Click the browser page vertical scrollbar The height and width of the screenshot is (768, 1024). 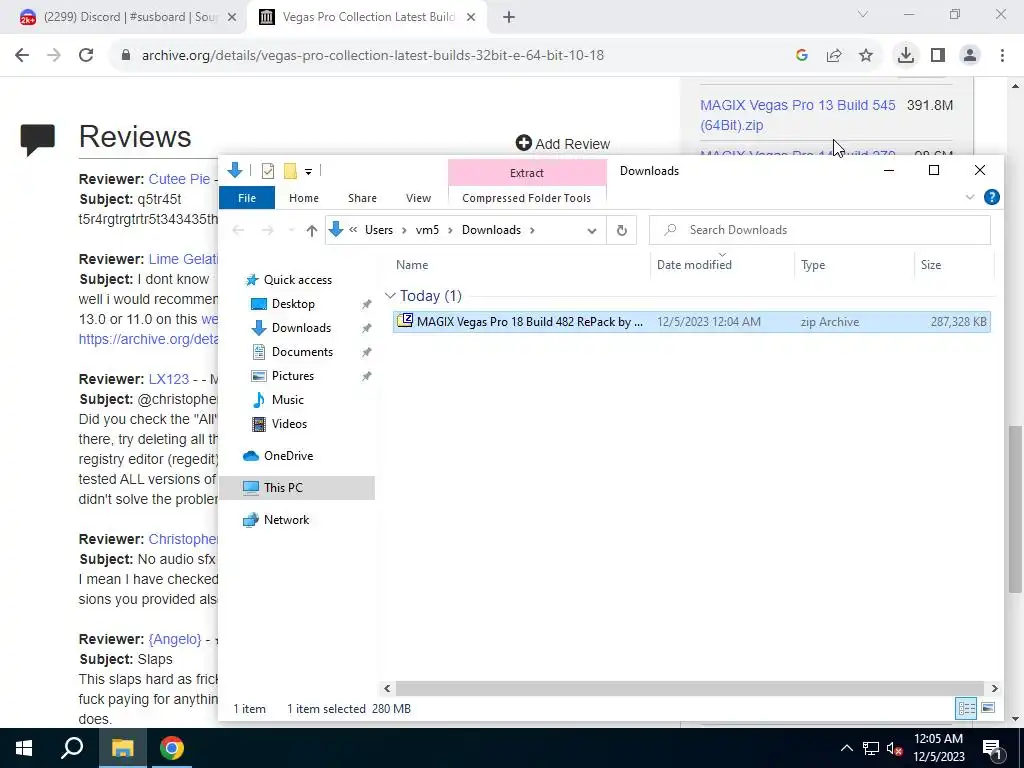tap(1016, 509)
